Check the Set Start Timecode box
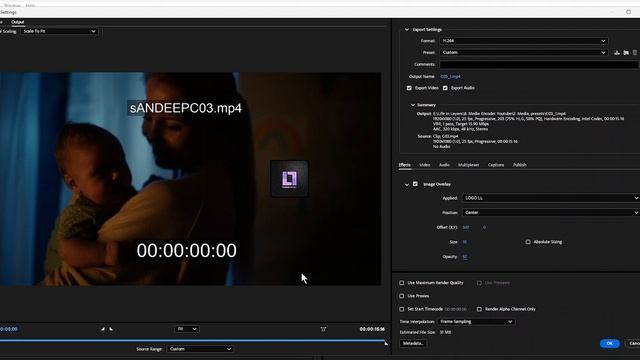640x360 pixels. click(402, 309)
